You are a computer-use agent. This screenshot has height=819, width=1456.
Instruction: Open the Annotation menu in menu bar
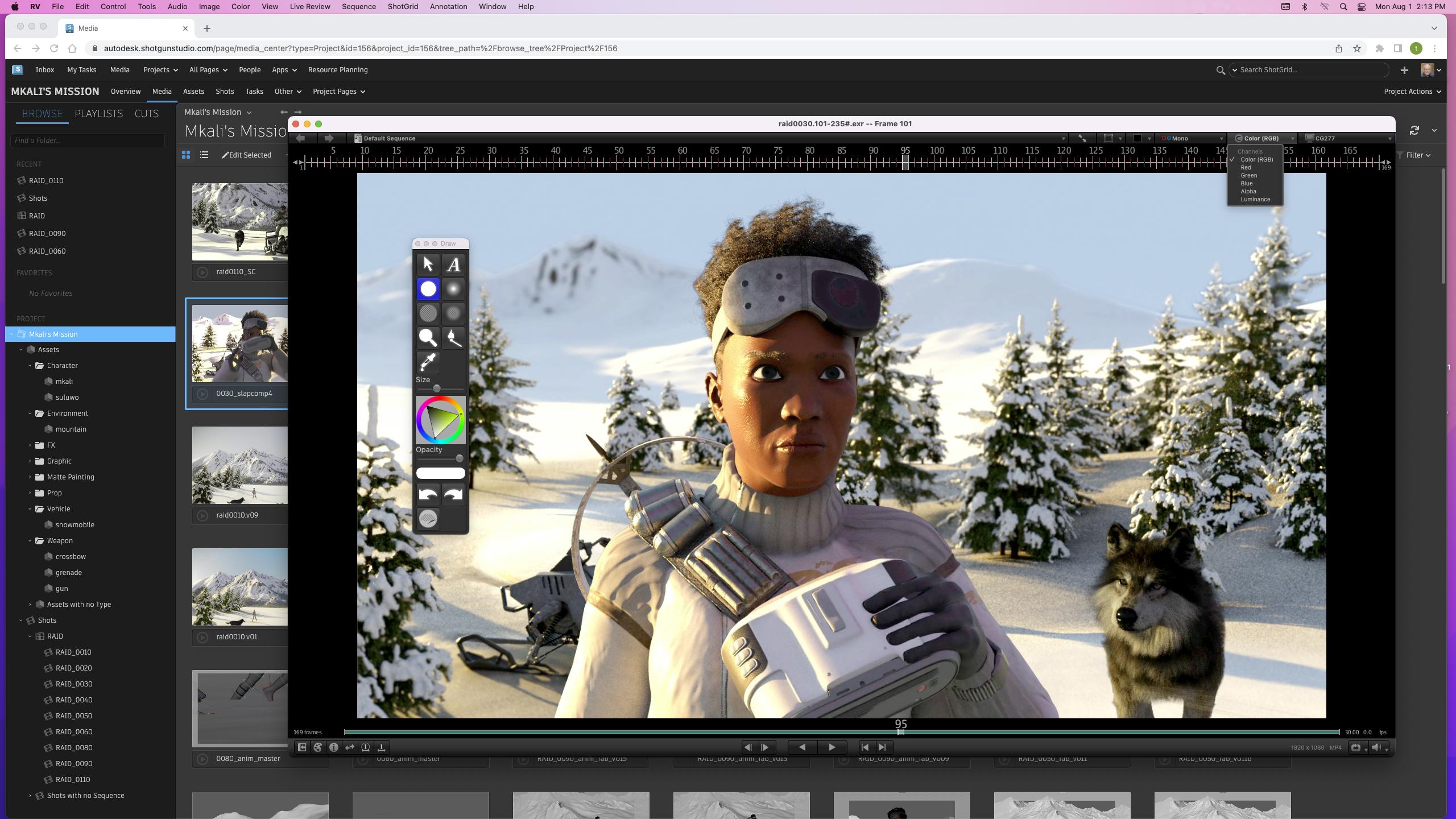coord(448,7)
